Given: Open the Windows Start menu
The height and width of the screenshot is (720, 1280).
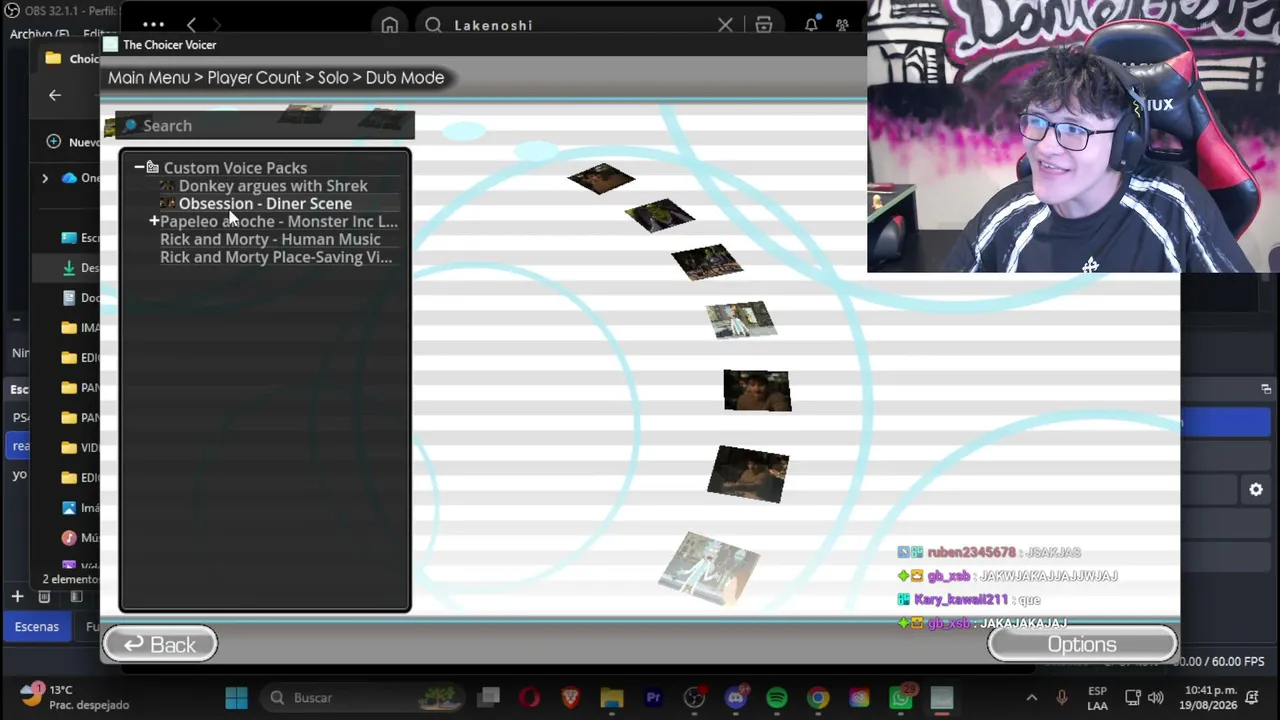Looking at the screenshot, I should pos(237,698).
